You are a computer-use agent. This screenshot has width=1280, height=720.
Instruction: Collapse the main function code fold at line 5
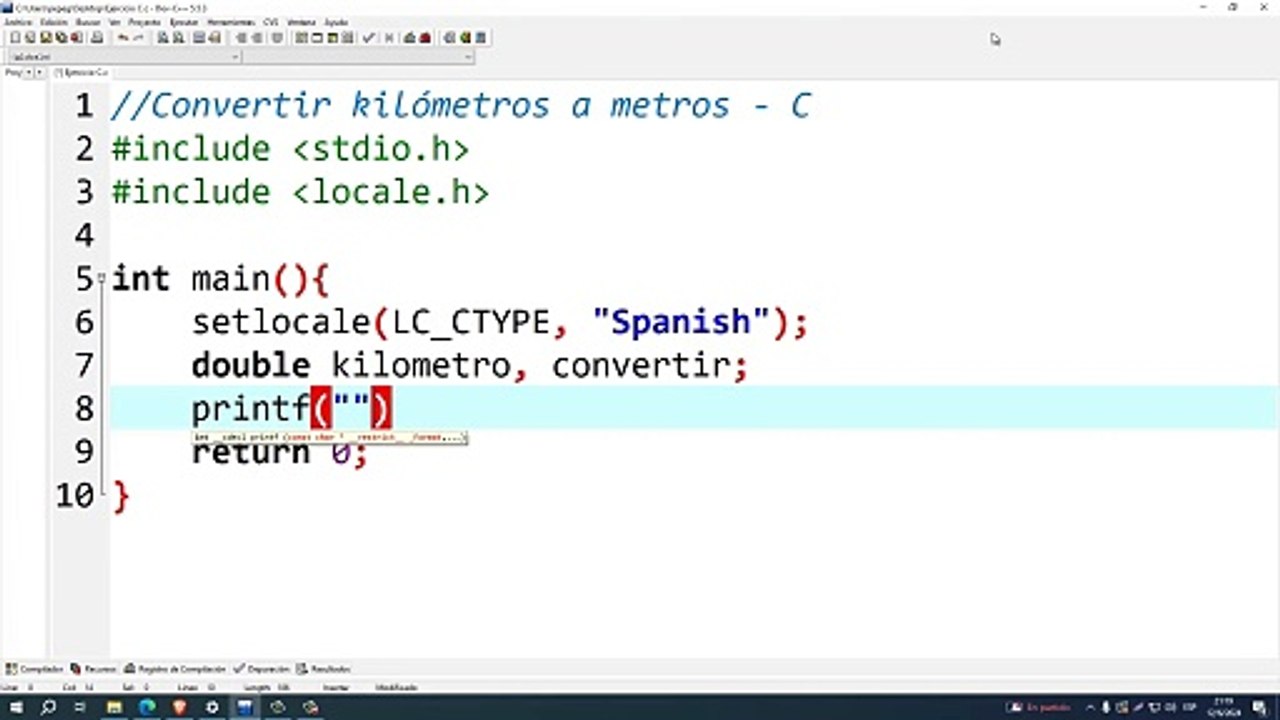(x=102, y=279)
